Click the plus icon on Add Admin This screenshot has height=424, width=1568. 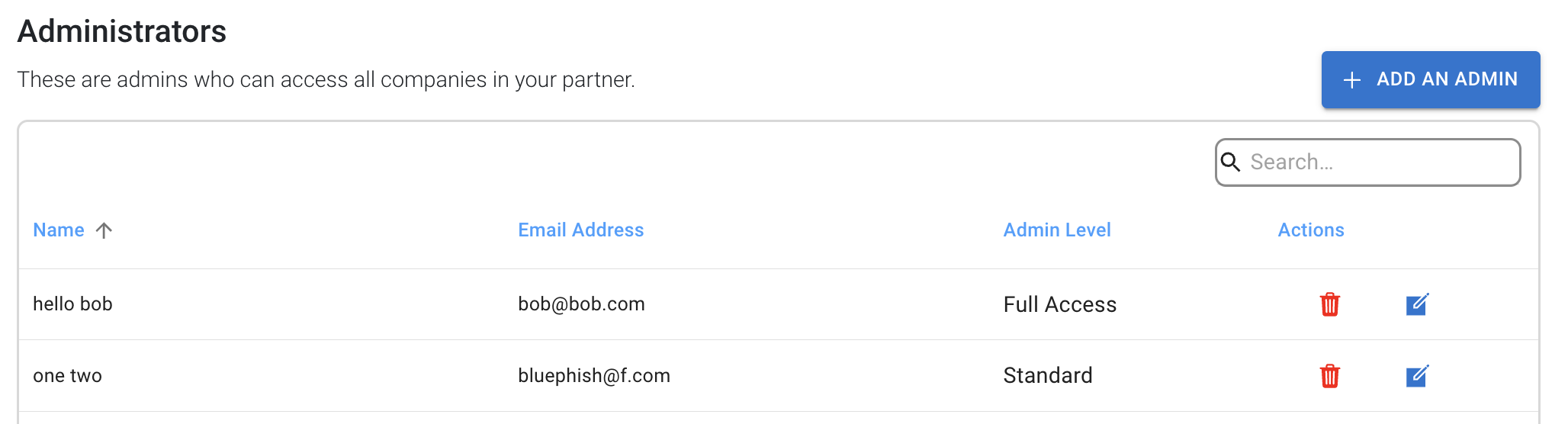tap(1351, 80)
